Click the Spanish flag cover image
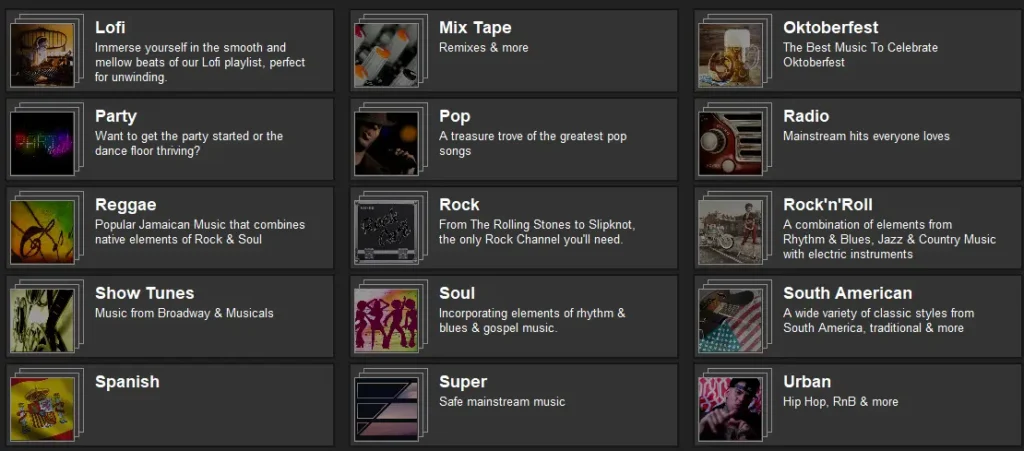 42,409
